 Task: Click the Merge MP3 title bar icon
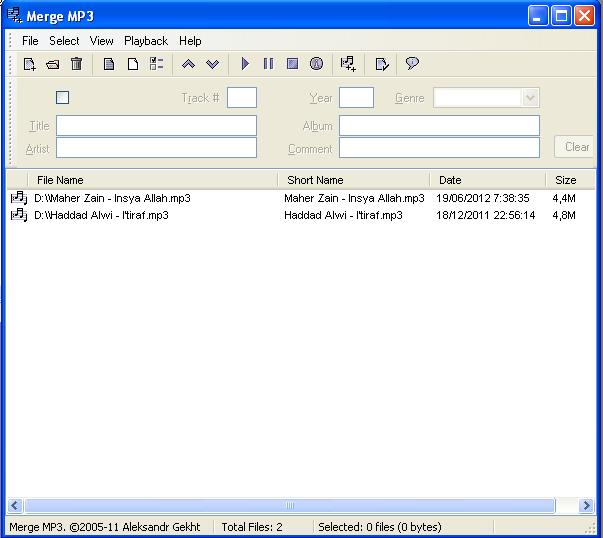15,15
